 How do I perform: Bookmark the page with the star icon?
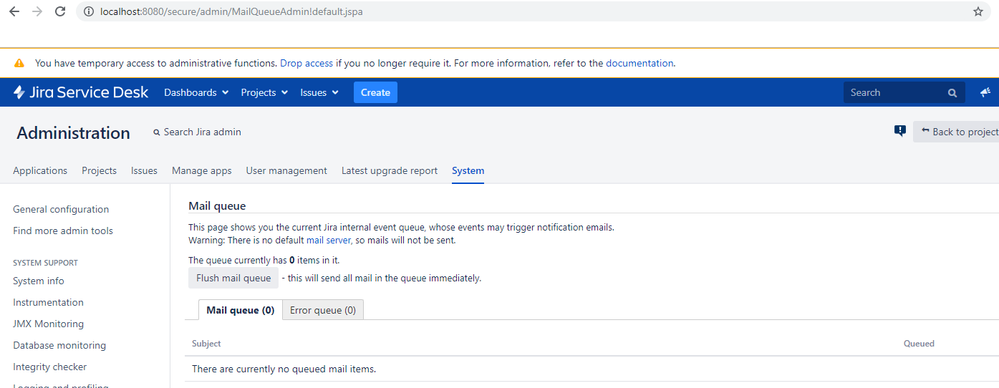pyautogui.click(x=978, y=11)
